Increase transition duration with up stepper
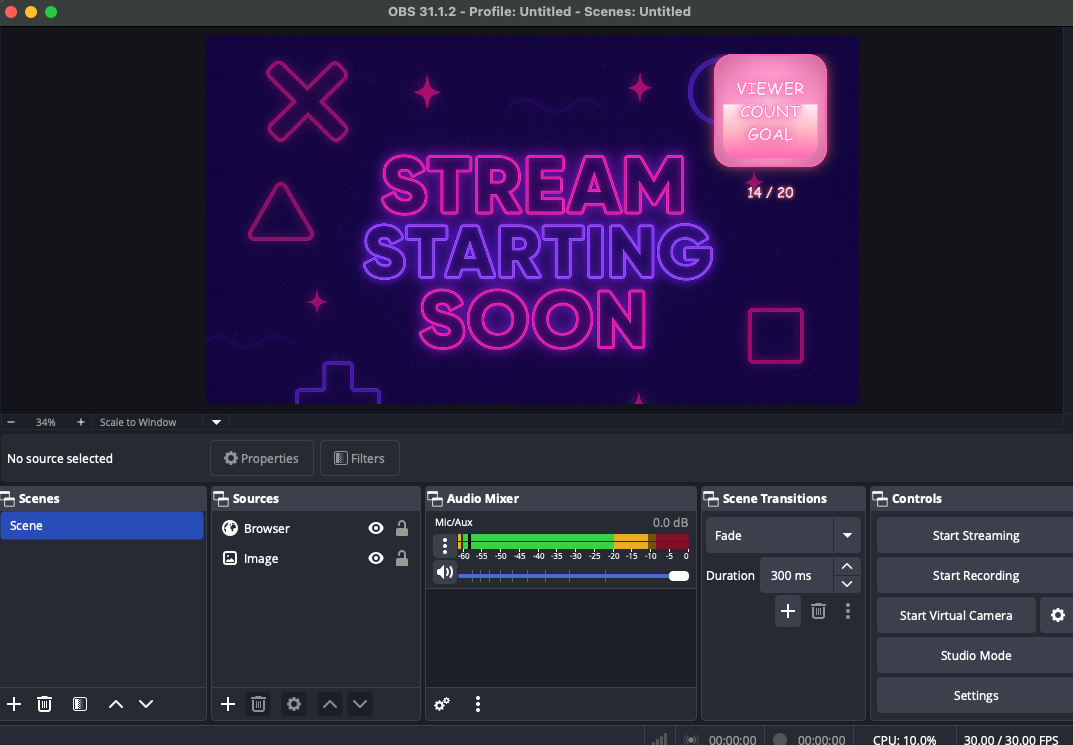1073x745 pixels. 846,567
